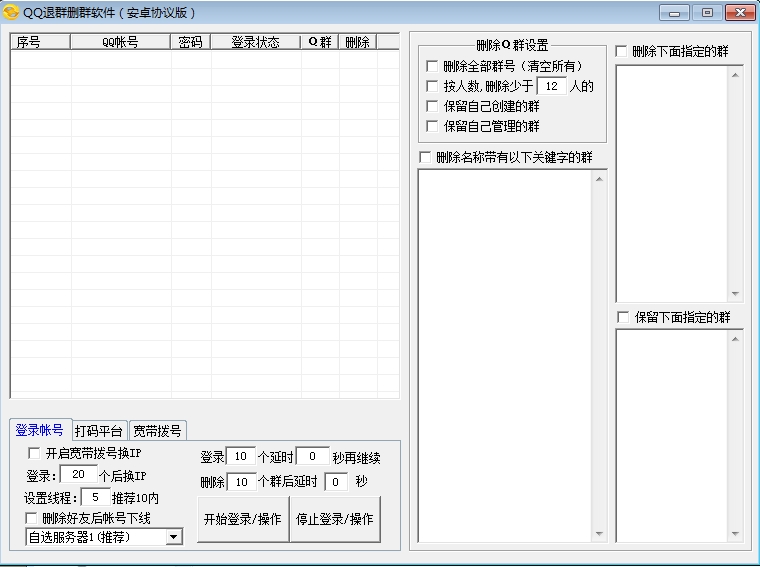Click 停止登录/操作 button

(335, 519)
